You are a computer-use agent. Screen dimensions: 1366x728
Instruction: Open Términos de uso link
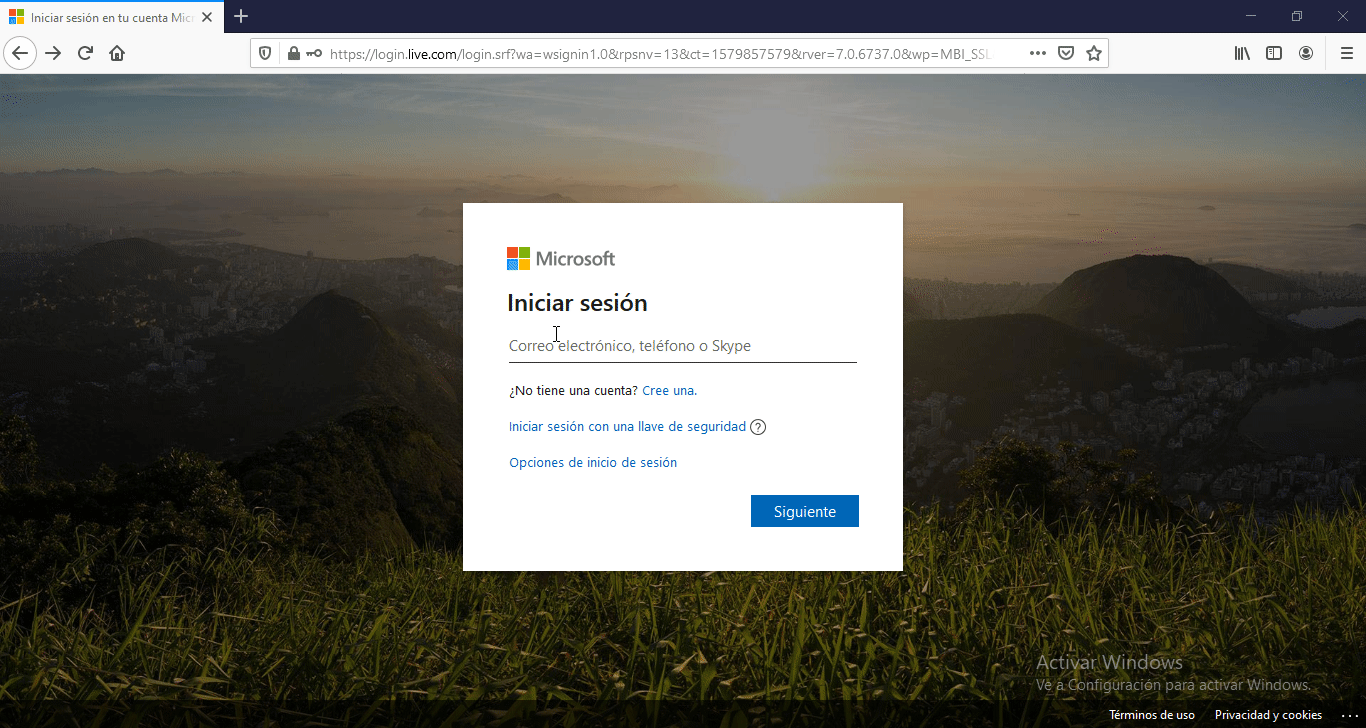pyautogui.click(x=1152, y=715)
